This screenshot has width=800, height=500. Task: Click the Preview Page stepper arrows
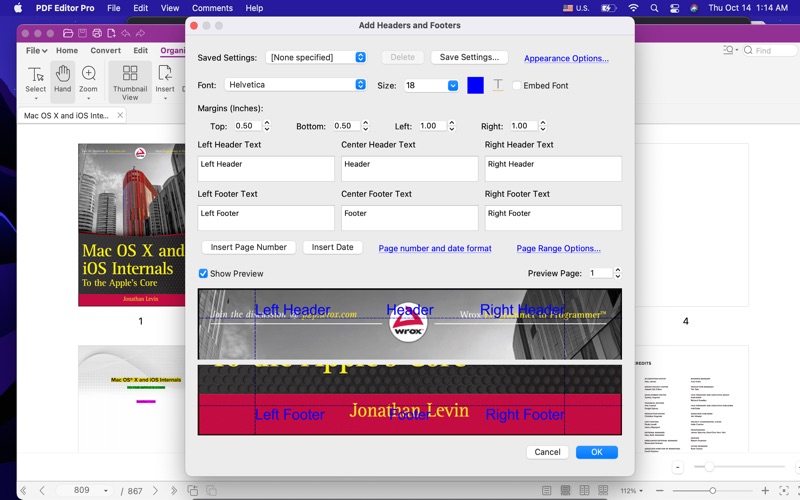[x=618, y=273]
